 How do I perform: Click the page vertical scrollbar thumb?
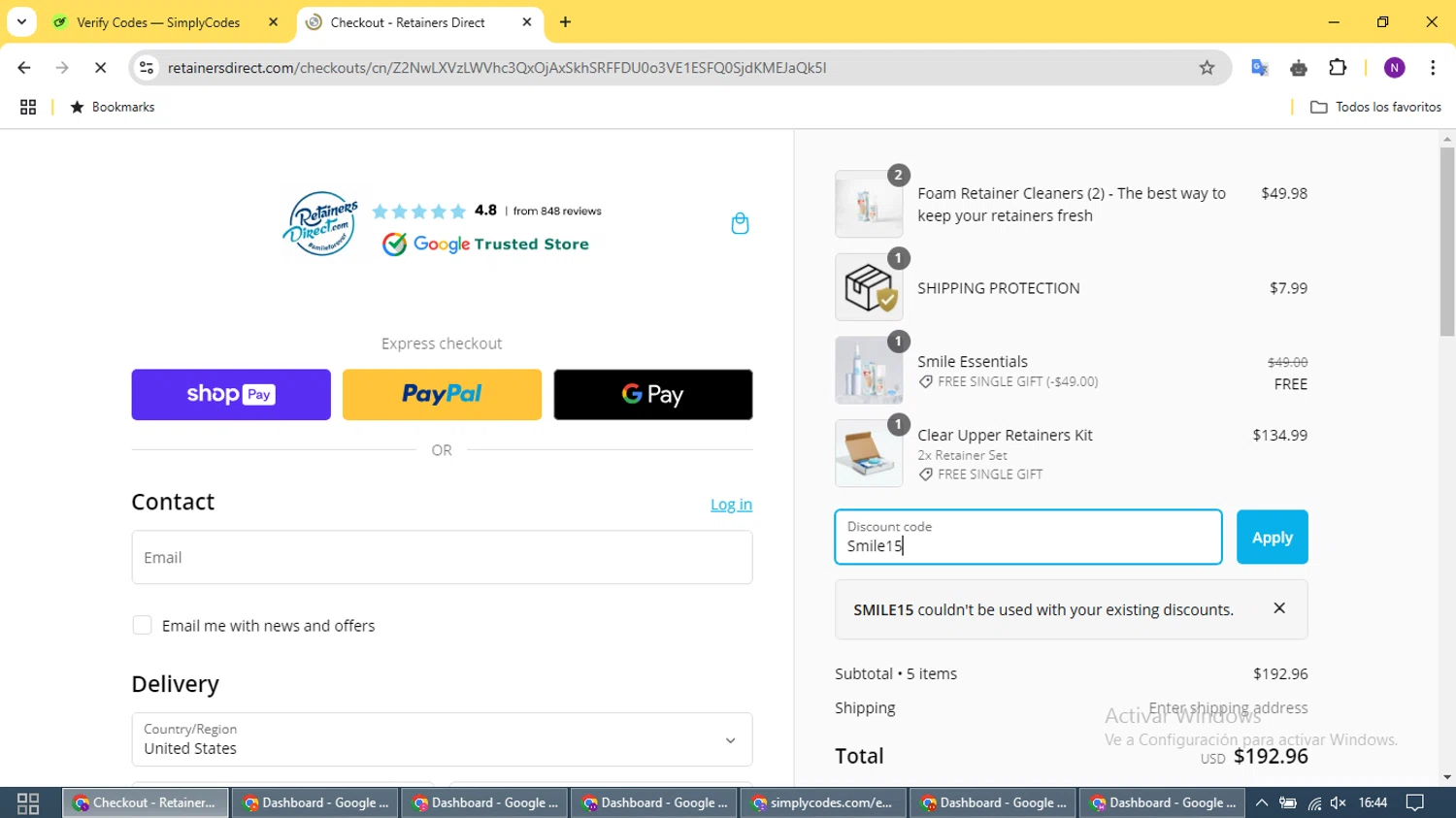tap(1447, 243)
